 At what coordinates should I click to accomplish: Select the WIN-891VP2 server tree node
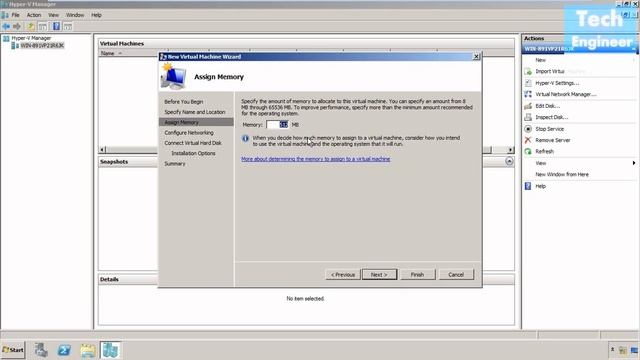(x=42, y=45)
